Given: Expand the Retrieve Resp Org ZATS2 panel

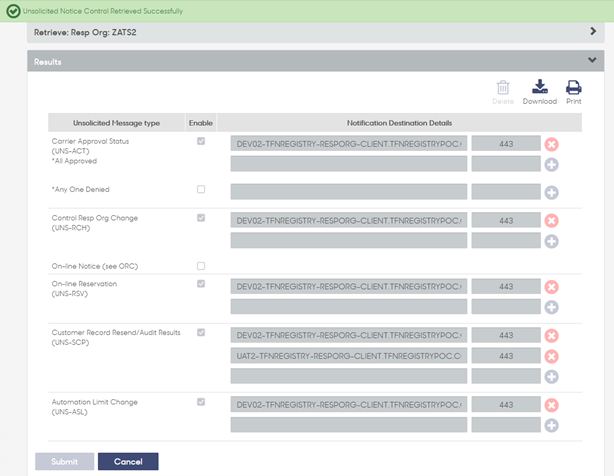Looking at the screenshot, I should coord(593,31).
